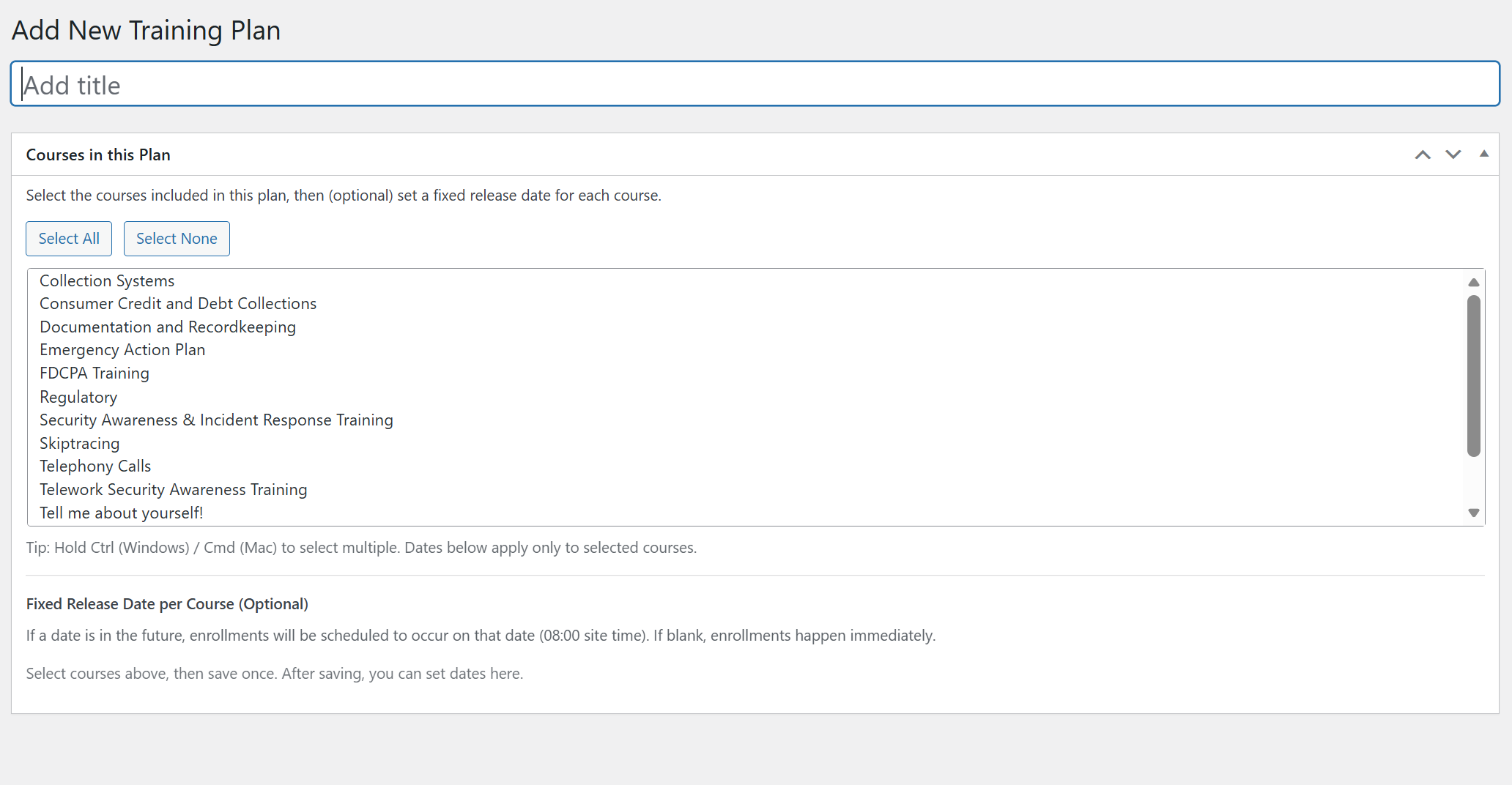Viewport: 1512px width, 785px height.
Task: Click the Select None button
Action: (x=177, y=239)
